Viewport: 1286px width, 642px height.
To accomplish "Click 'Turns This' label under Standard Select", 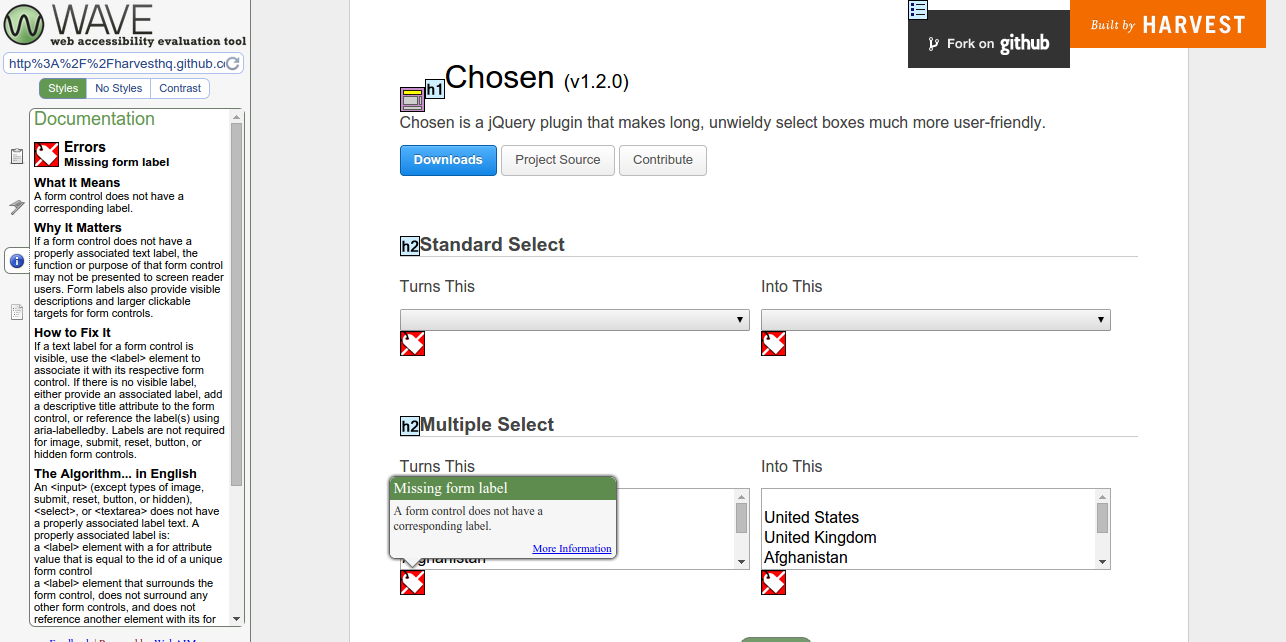I will point(437,287).
